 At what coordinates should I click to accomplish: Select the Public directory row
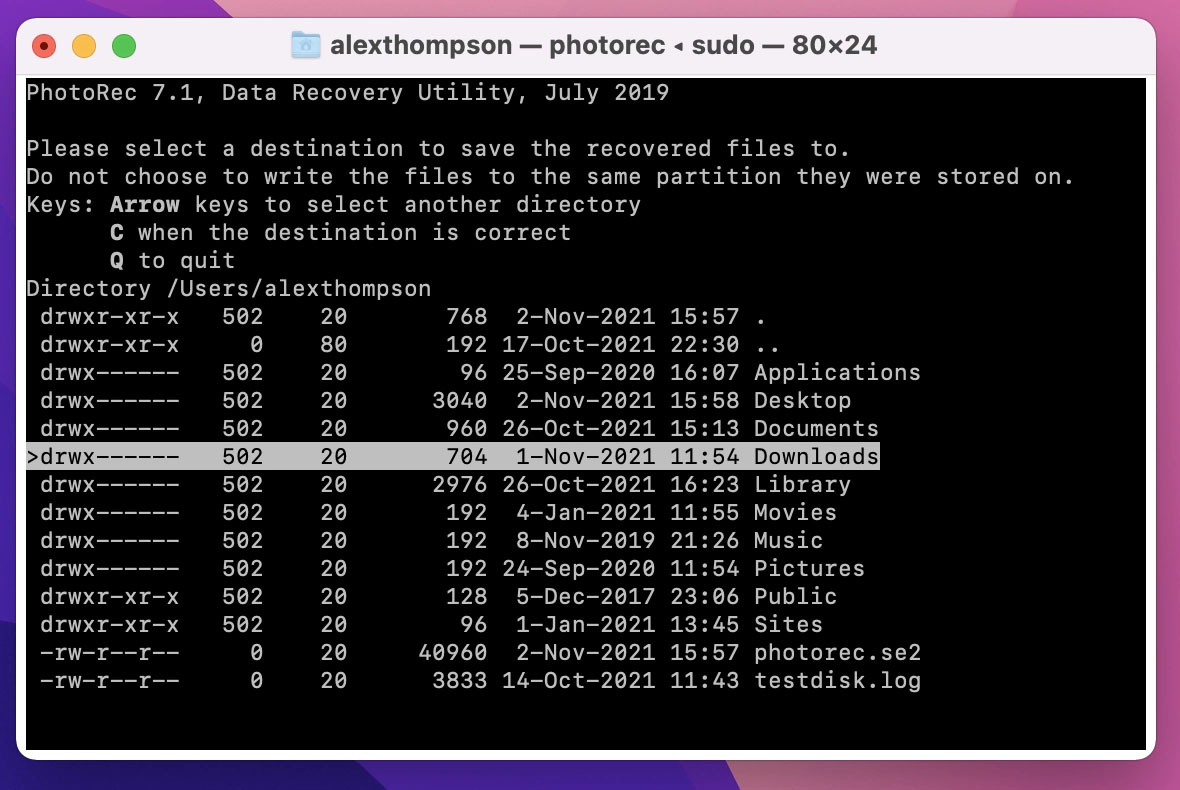[x=438, y=596]
